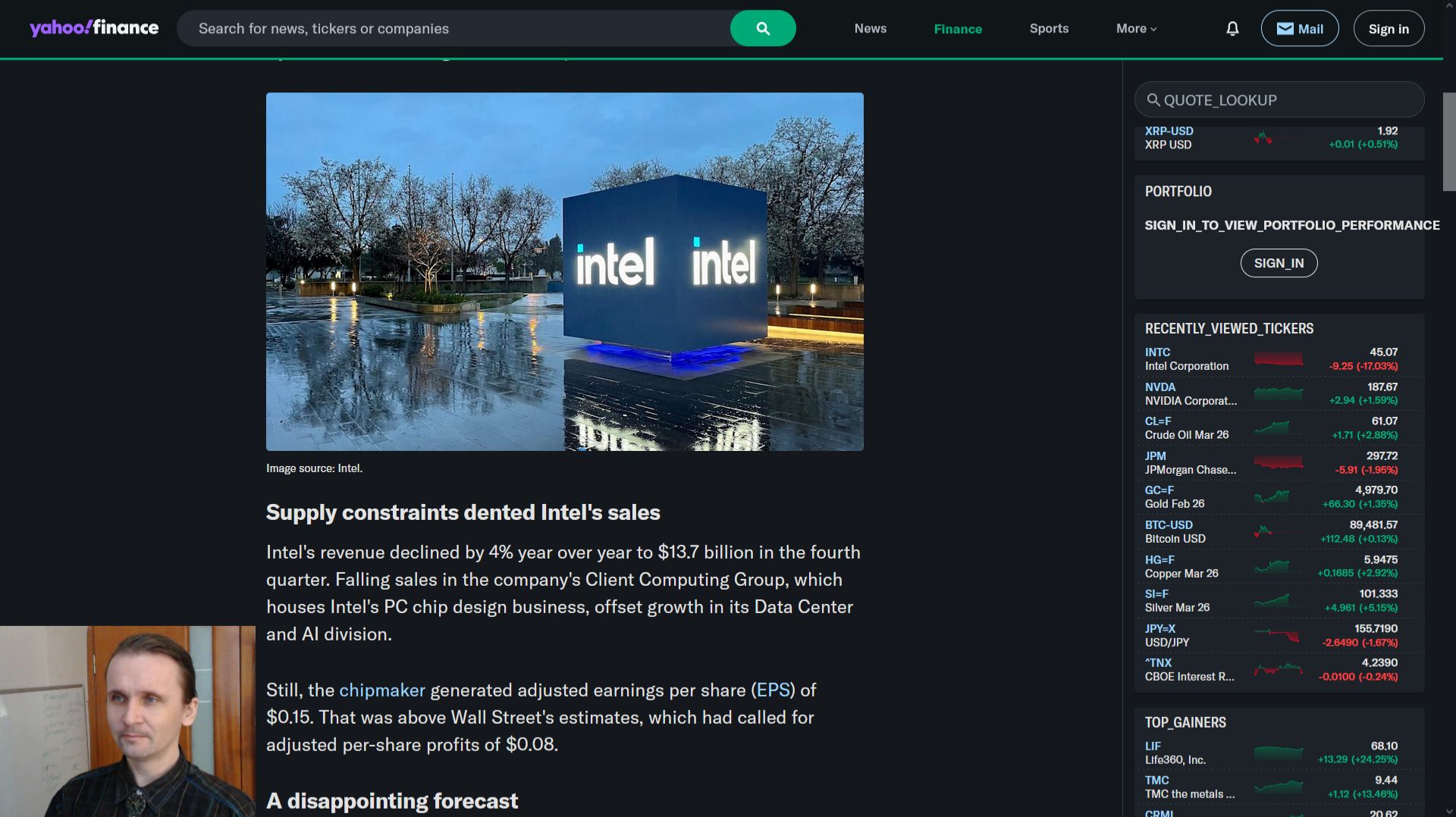1456x817 pixels.
Task: Click the Intel sign article image
Action: (564, 271)
